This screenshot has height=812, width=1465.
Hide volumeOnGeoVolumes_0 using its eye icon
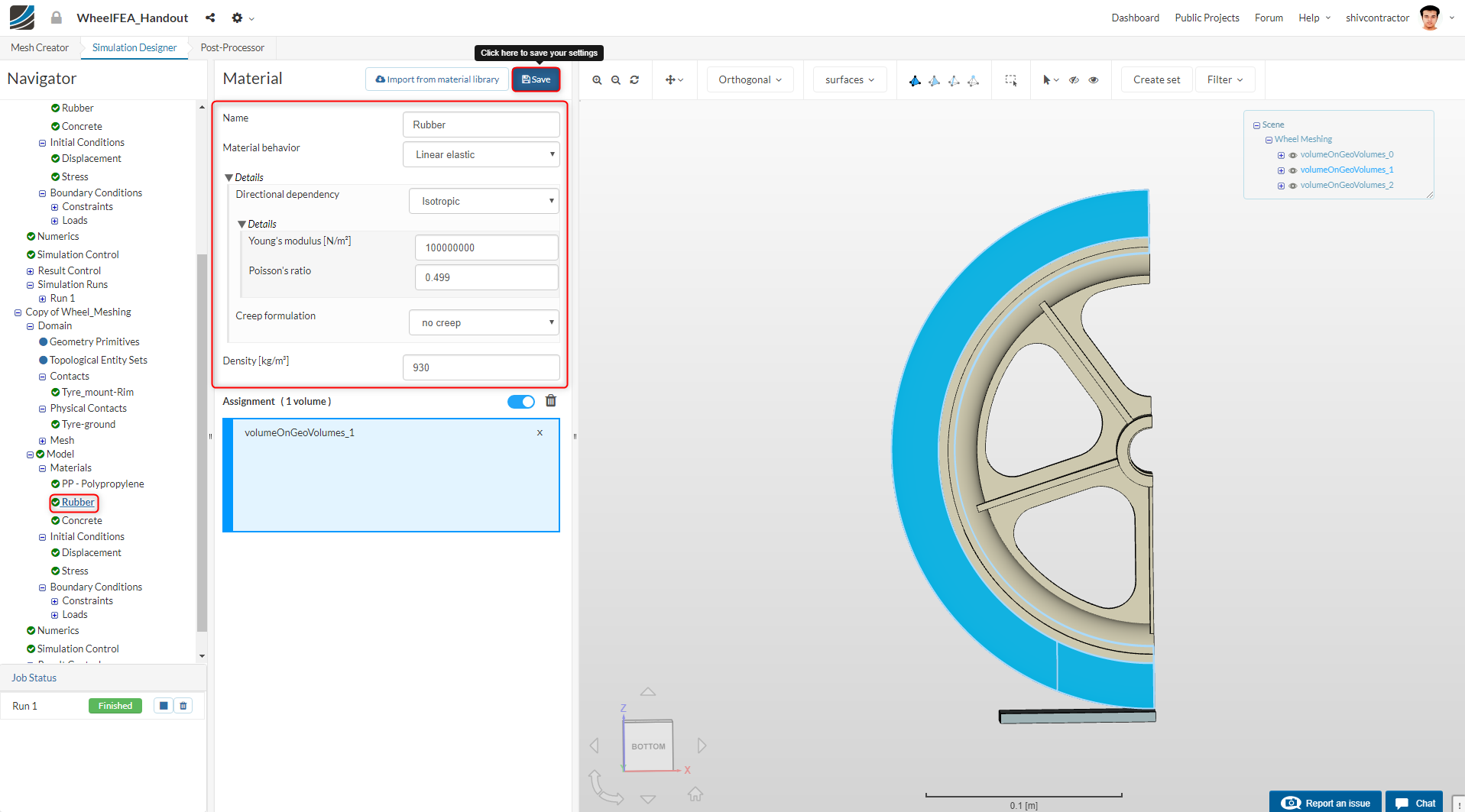click(1293, 155)
